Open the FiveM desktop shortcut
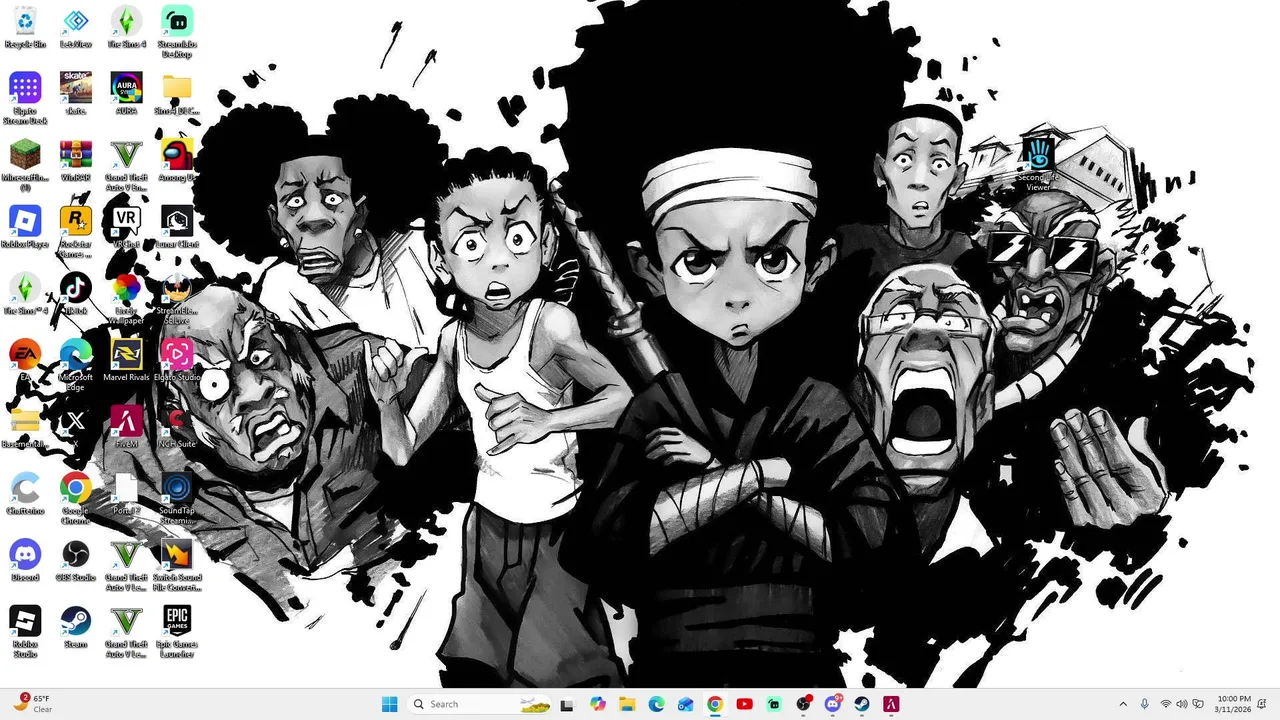The height and width of the screenshot is (720, 1280). click(x=126, y=427)
